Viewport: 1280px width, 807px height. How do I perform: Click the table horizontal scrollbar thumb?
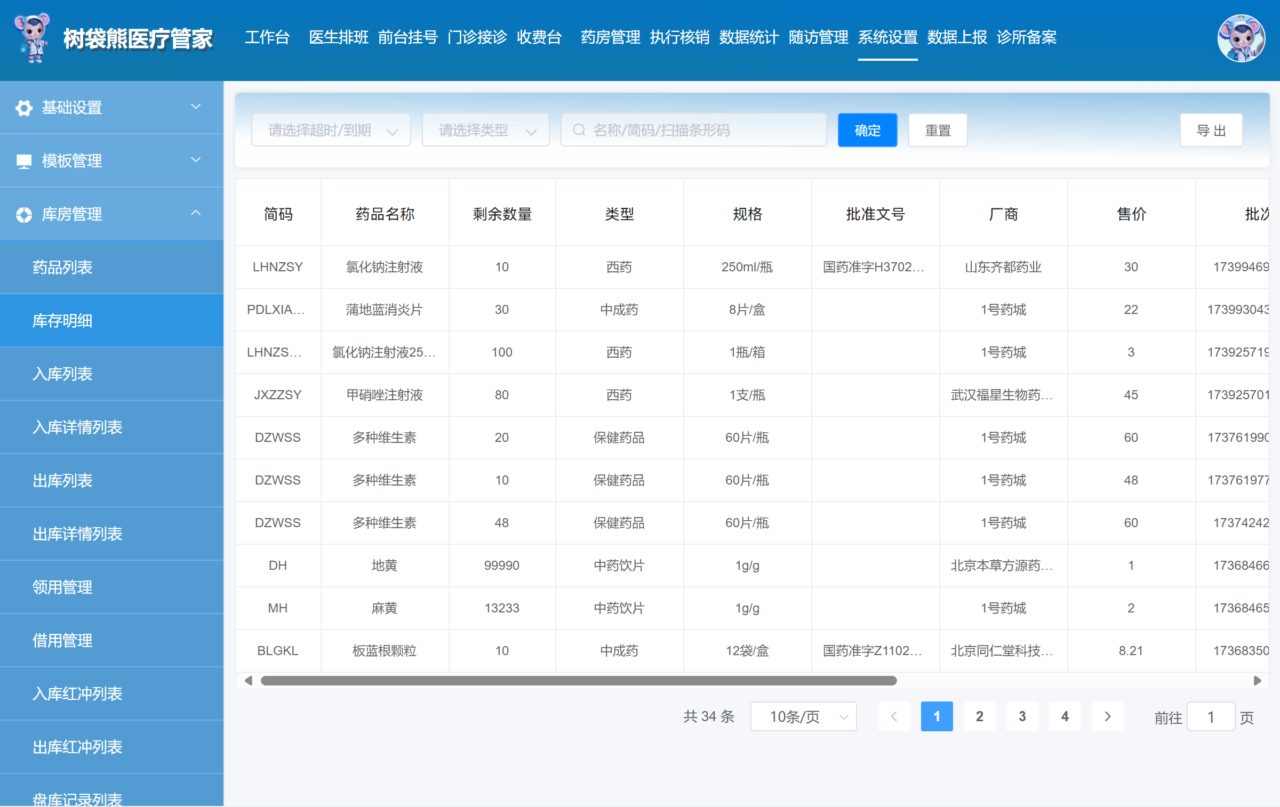(579, 681)
